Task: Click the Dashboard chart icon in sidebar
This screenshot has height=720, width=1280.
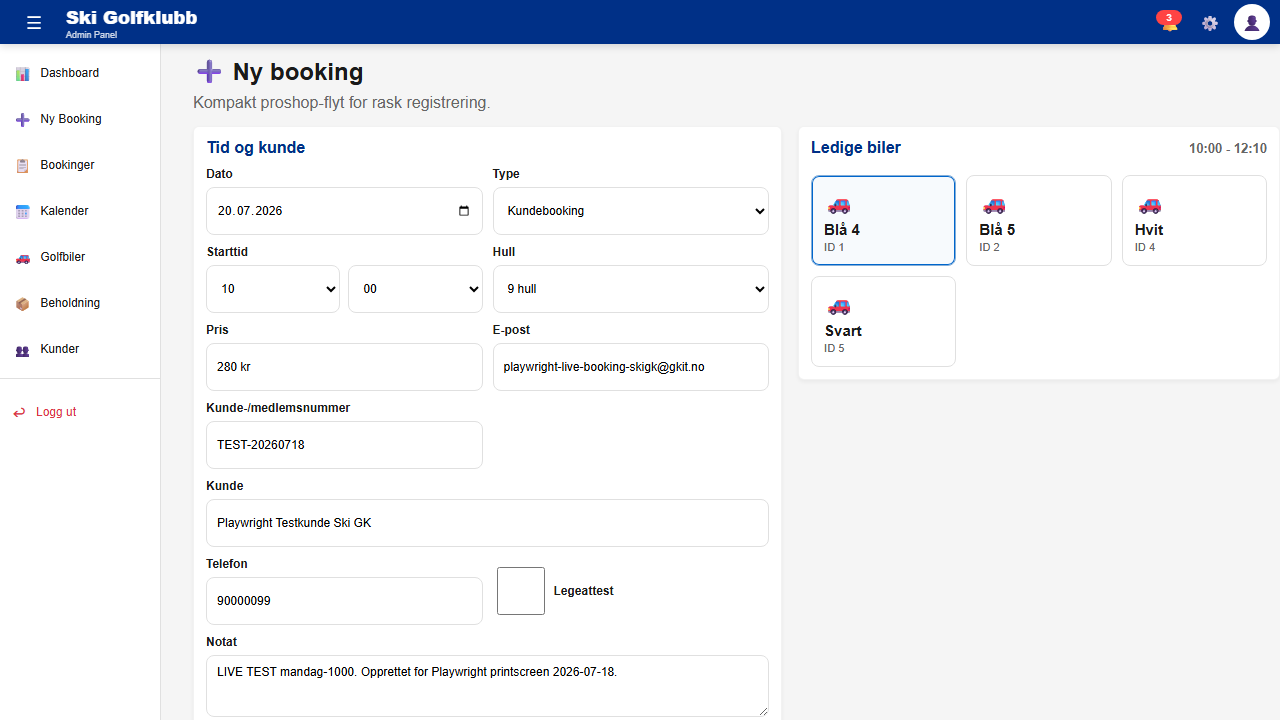Action: pos(22,73)
